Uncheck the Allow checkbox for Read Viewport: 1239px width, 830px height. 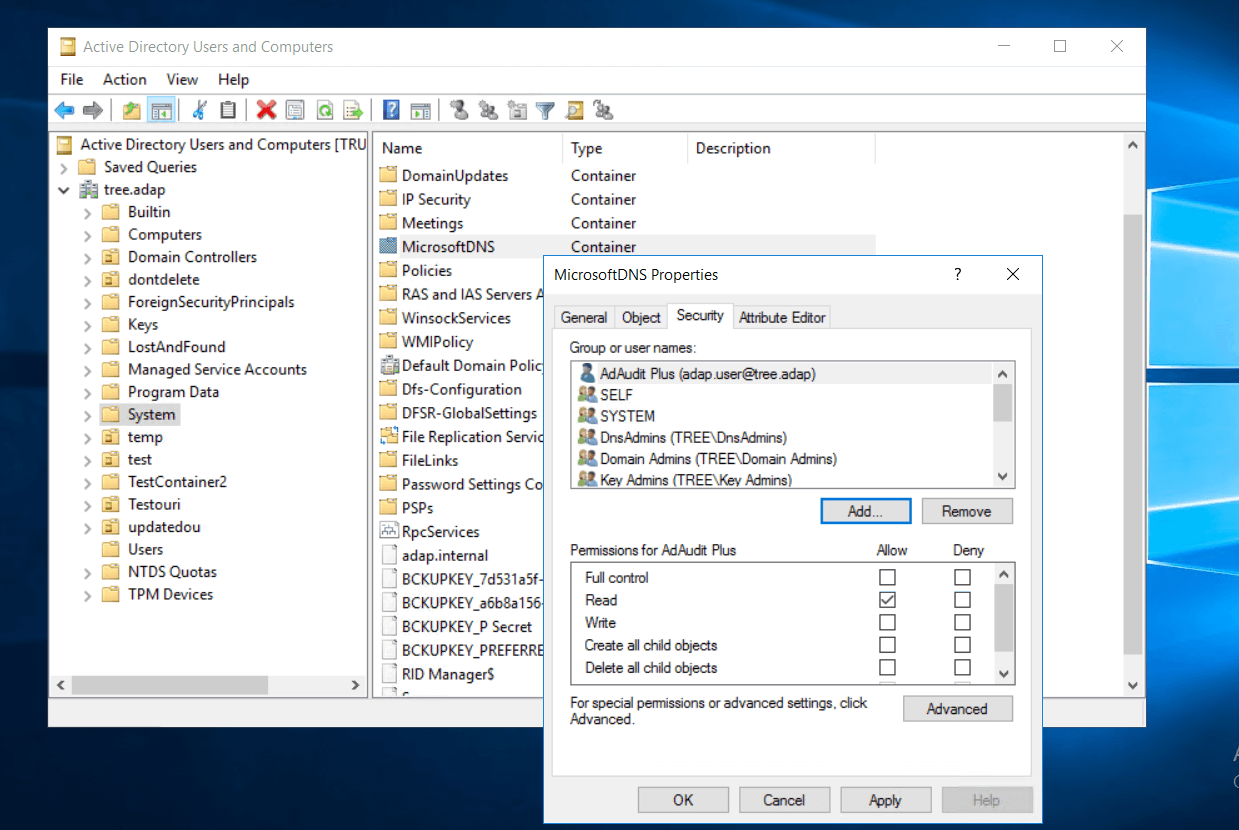click(887, 600)
